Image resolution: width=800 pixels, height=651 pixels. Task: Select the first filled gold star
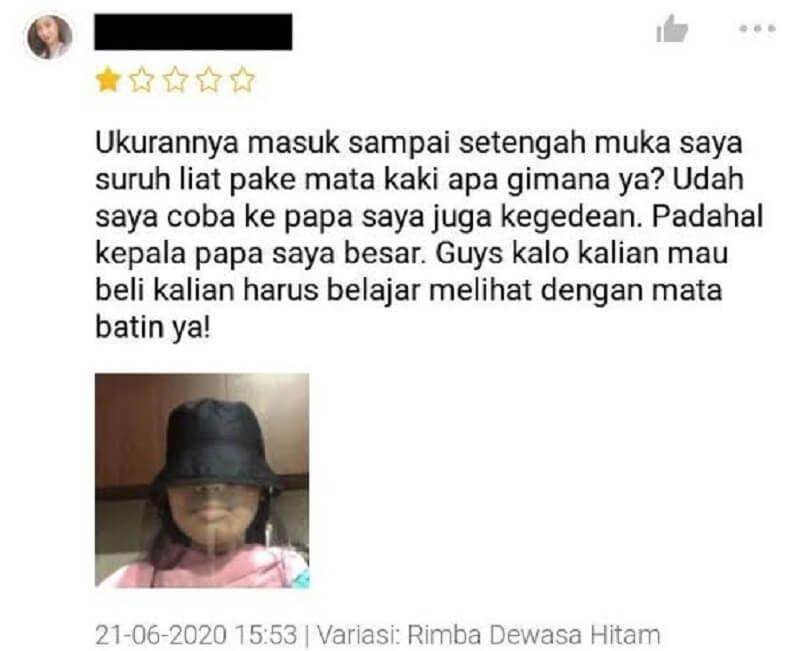108,81
